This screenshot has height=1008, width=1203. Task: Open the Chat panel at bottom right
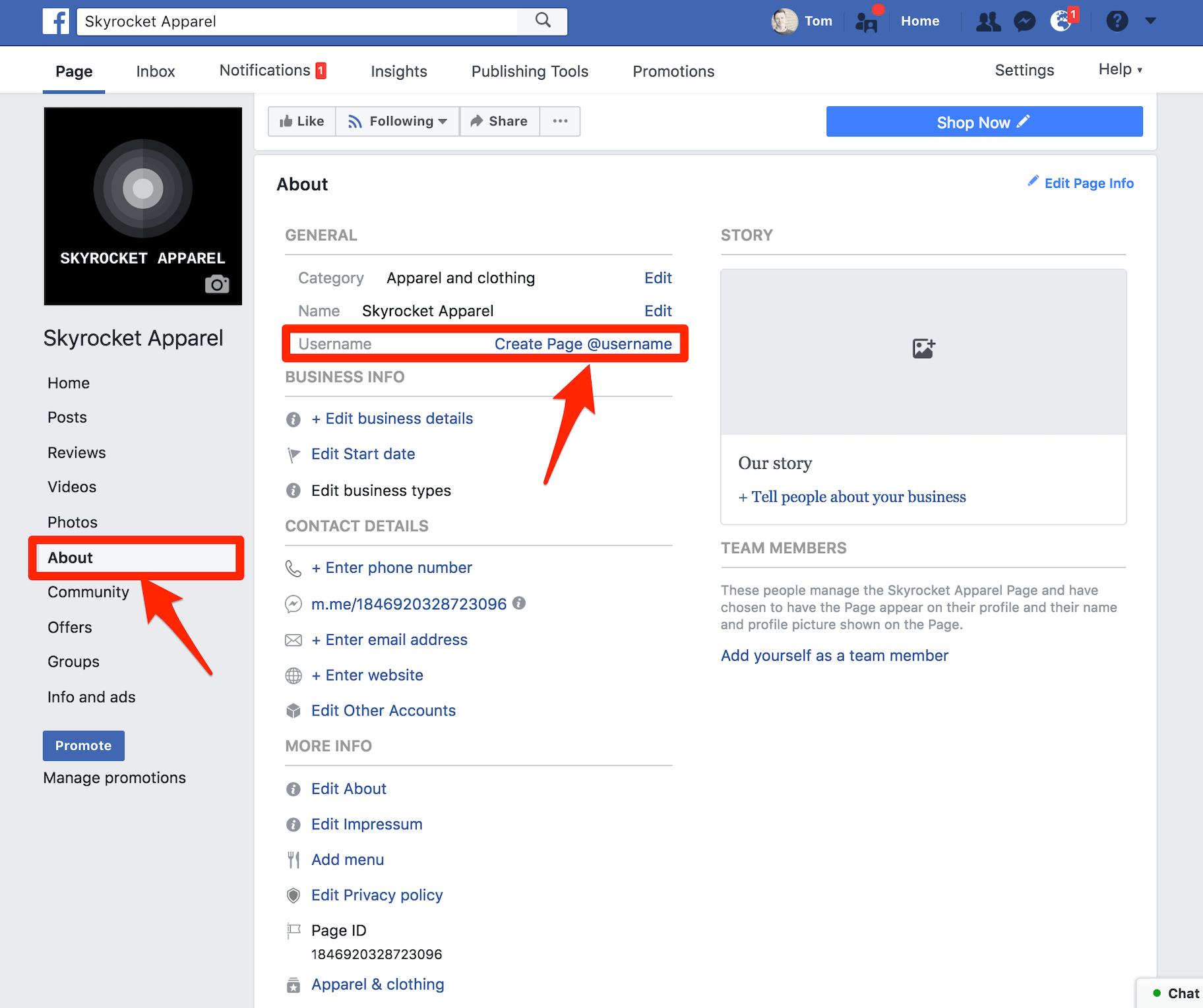click(x=1177, y=993)
